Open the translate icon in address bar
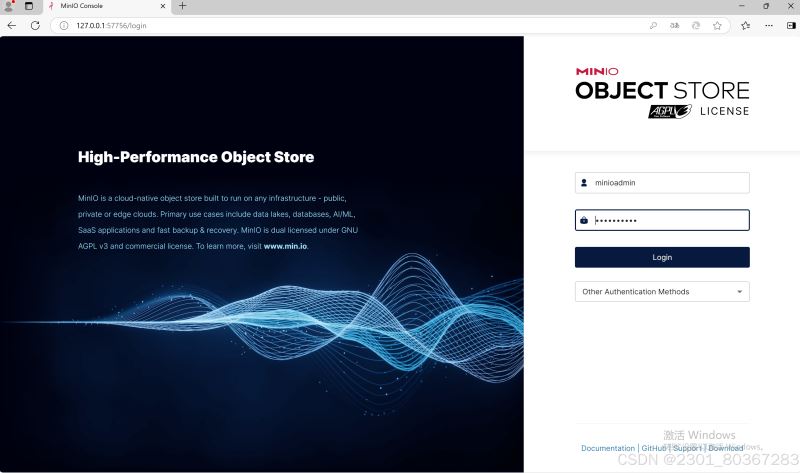This screenshot has height=473, width=800. coord(674,26)
